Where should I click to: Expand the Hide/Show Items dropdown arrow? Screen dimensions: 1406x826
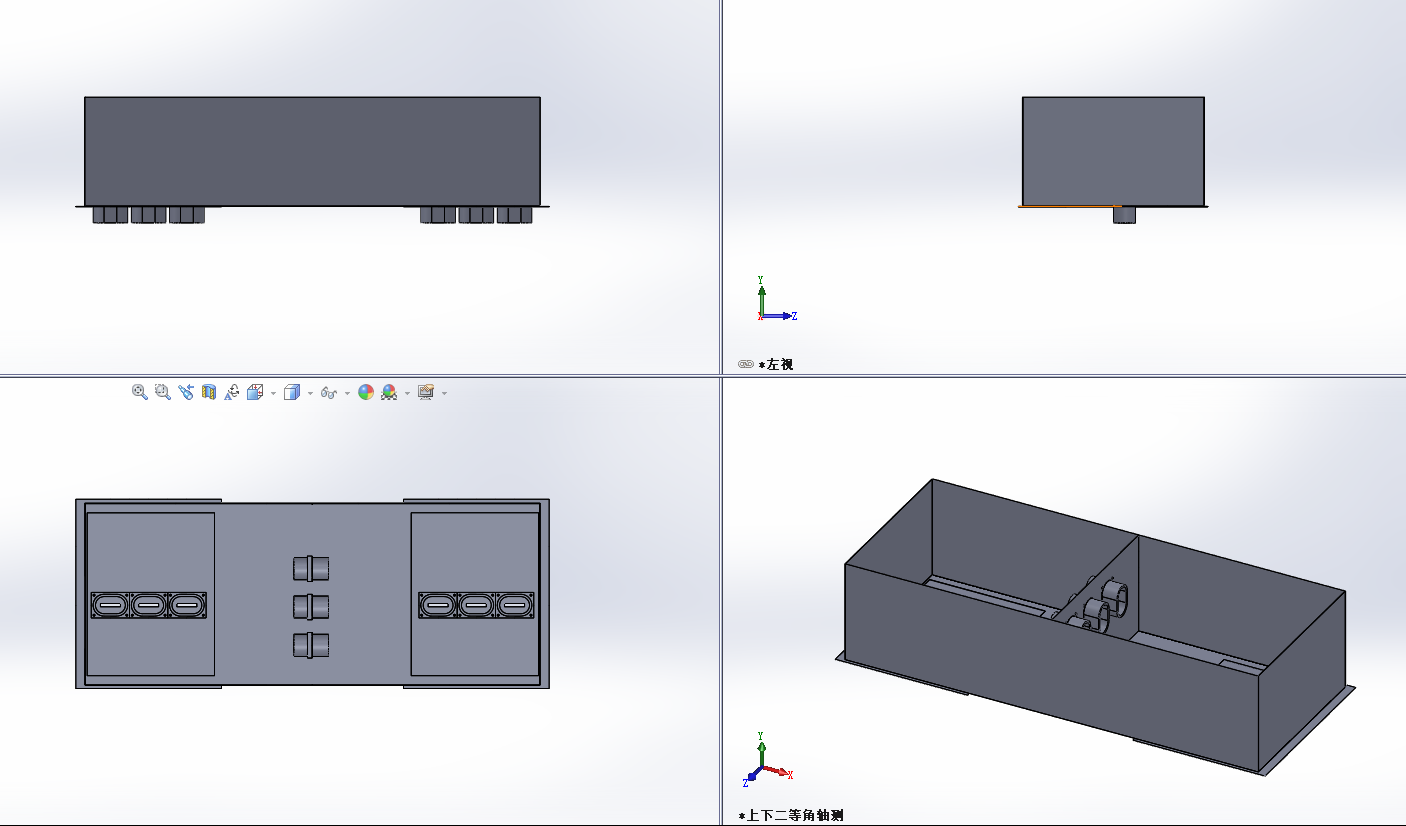pos(347,393)
